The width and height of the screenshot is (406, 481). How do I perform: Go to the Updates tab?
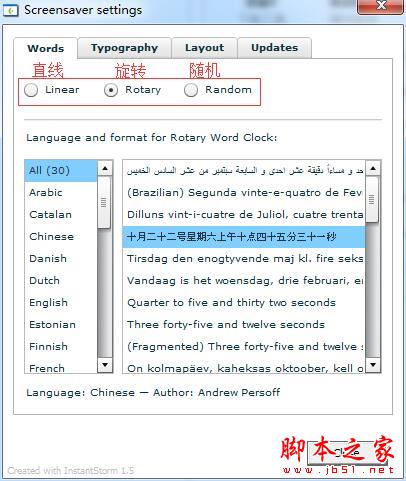click(275, 48)
